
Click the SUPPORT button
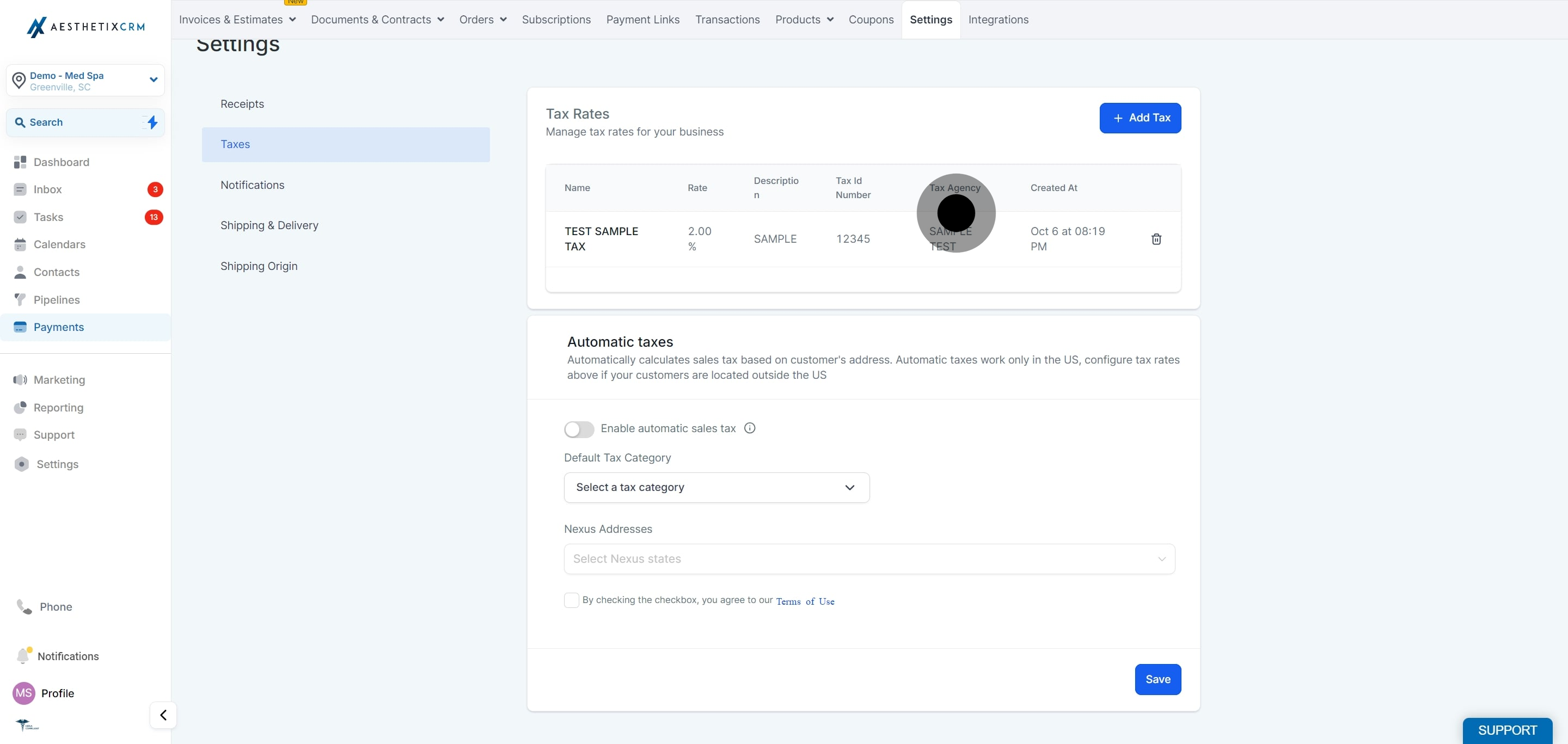pos(1507,730)
